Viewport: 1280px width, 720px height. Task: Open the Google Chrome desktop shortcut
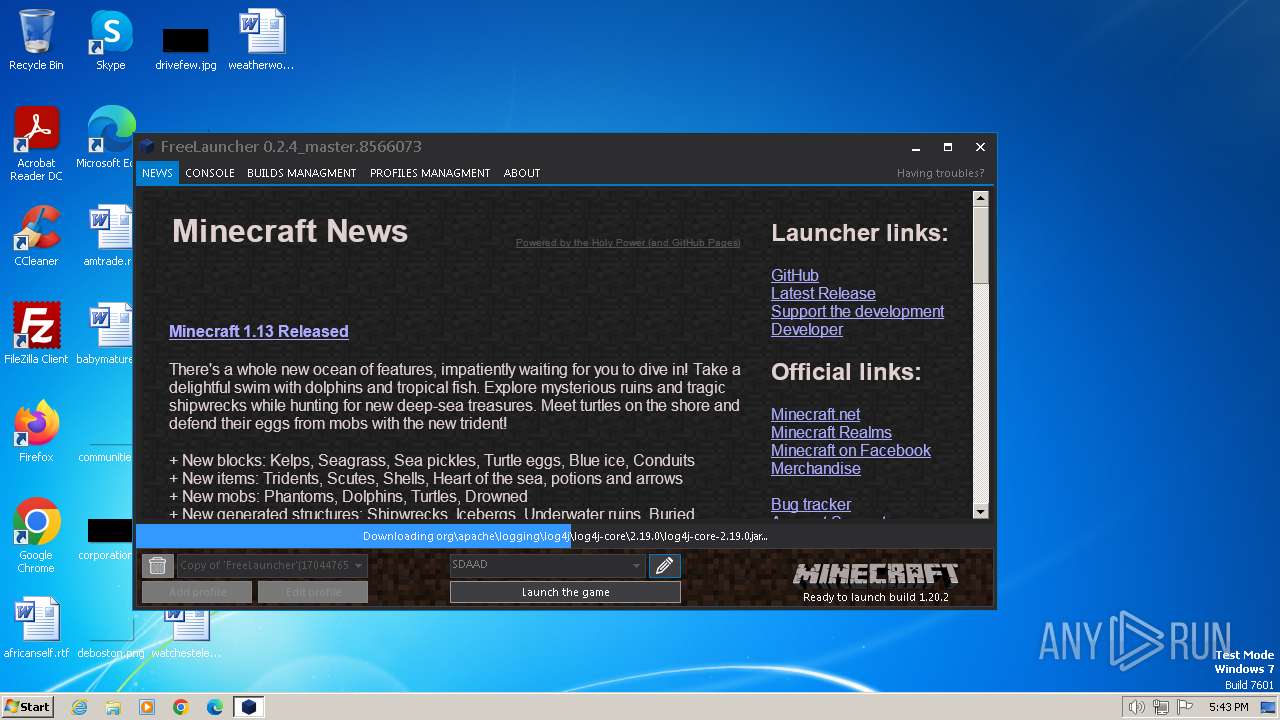(36, 536)
